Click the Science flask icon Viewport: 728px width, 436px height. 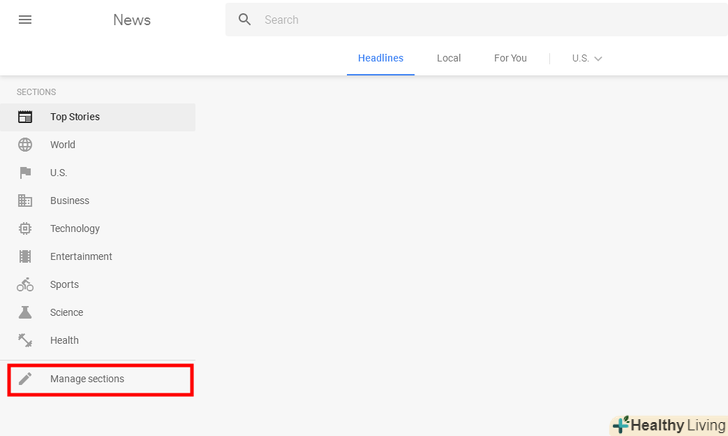tap(25, 313)
